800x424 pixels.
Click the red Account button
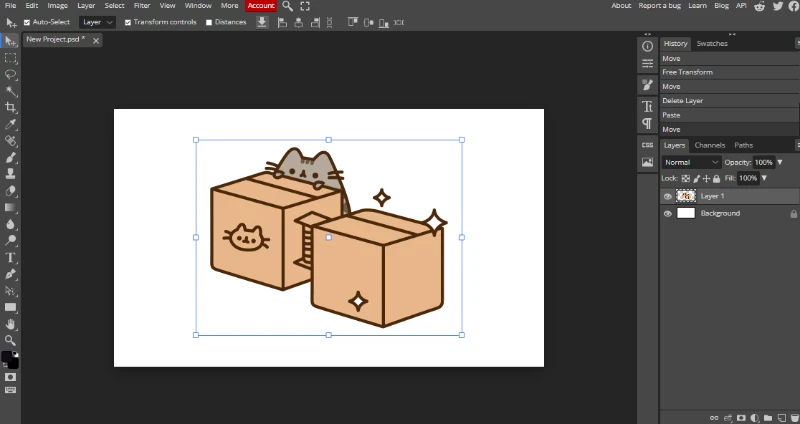pos(261,6)
